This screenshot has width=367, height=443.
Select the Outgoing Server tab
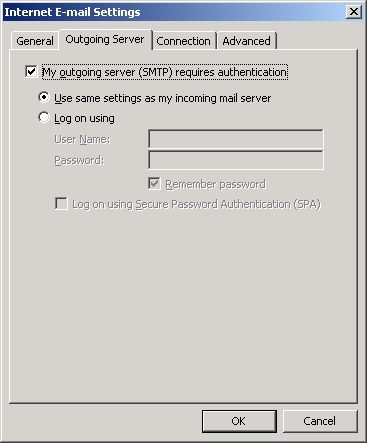(105, 39)
